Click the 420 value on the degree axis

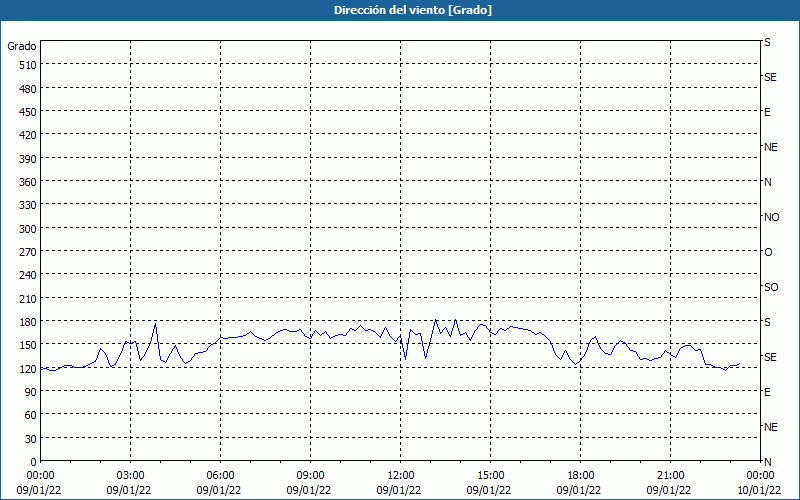coord(28,135)
